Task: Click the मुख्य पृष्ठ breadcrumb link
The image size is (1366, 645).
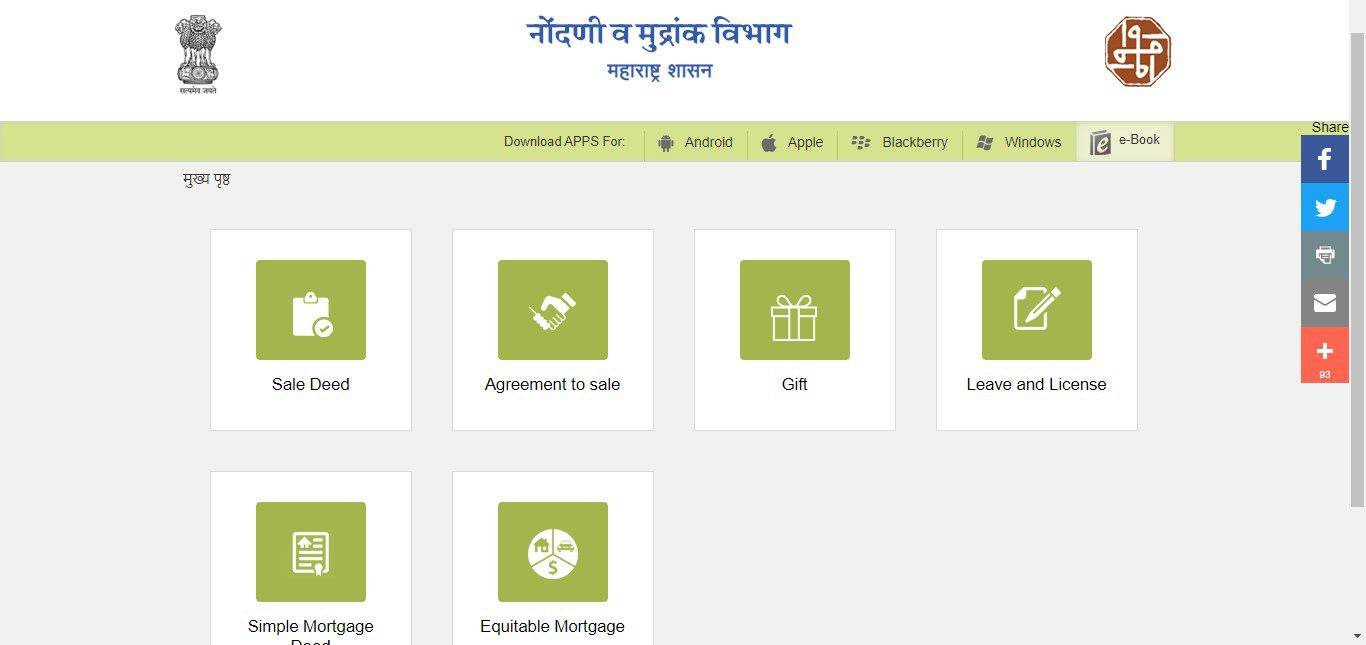Action: (207, 180)
